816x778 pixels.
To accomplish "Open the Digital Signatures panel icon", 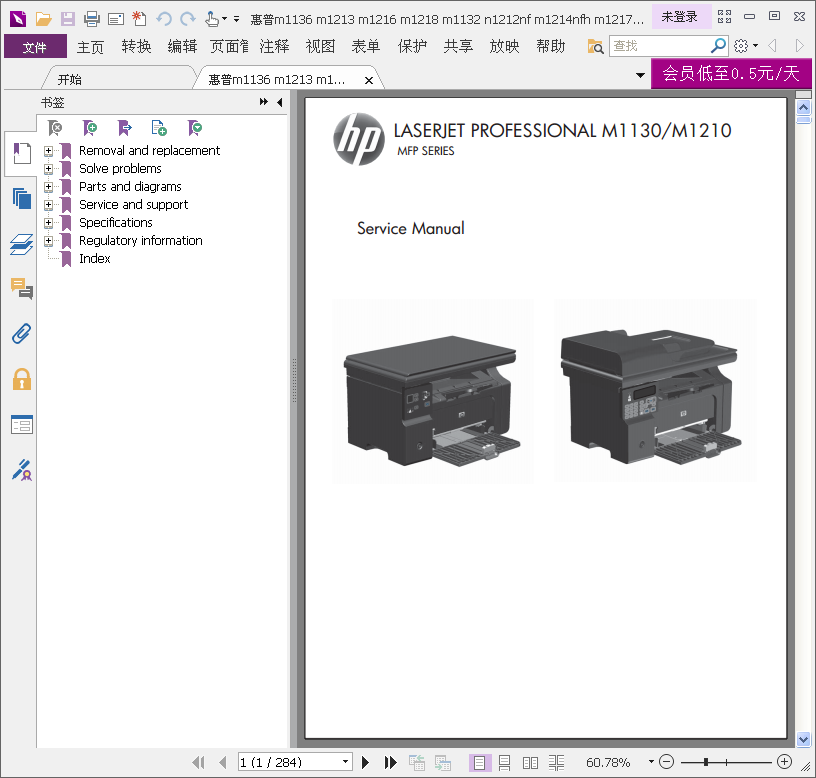I will [21, 470].
